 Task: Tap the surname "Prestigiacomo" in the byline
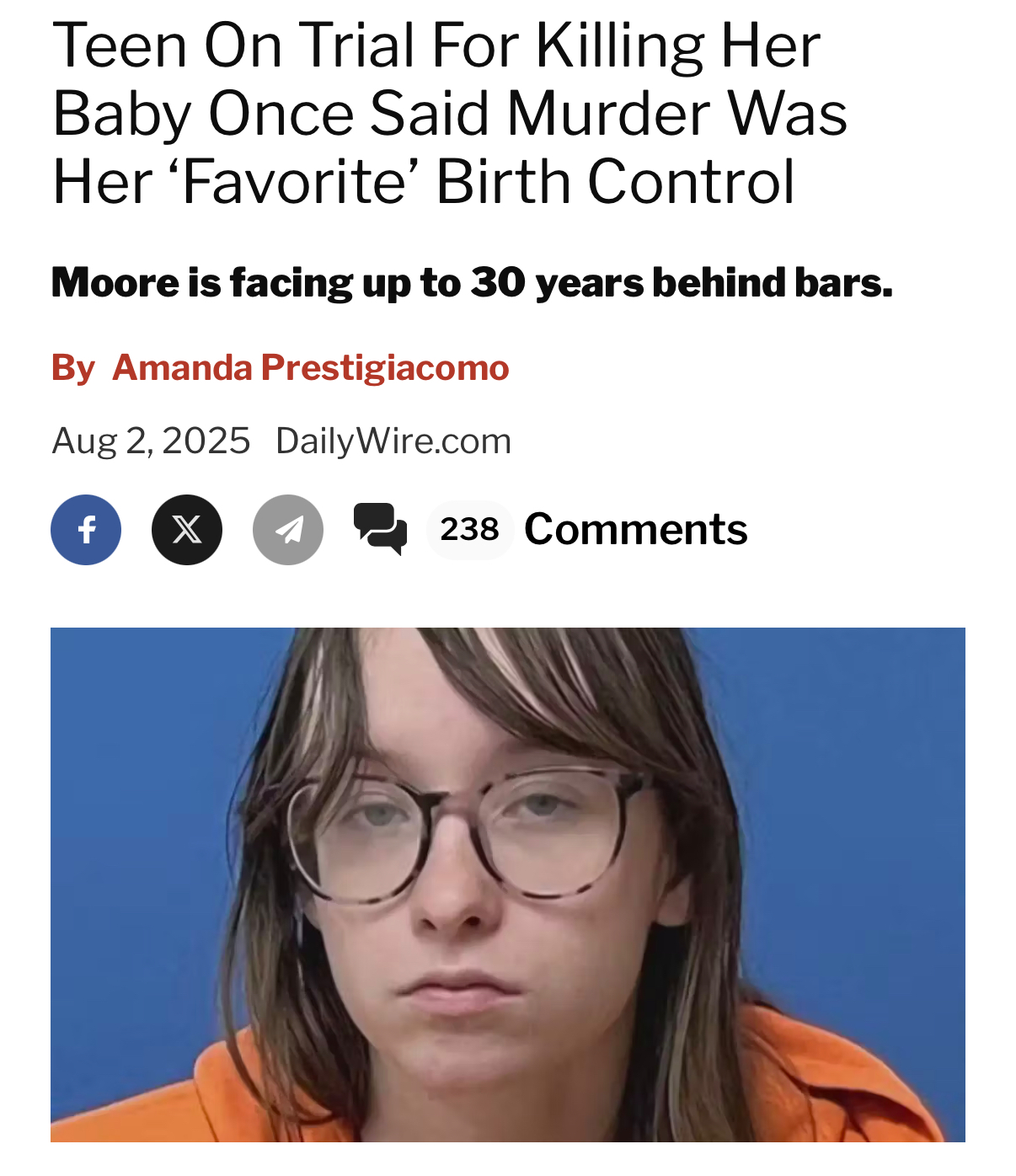point(385,368)
